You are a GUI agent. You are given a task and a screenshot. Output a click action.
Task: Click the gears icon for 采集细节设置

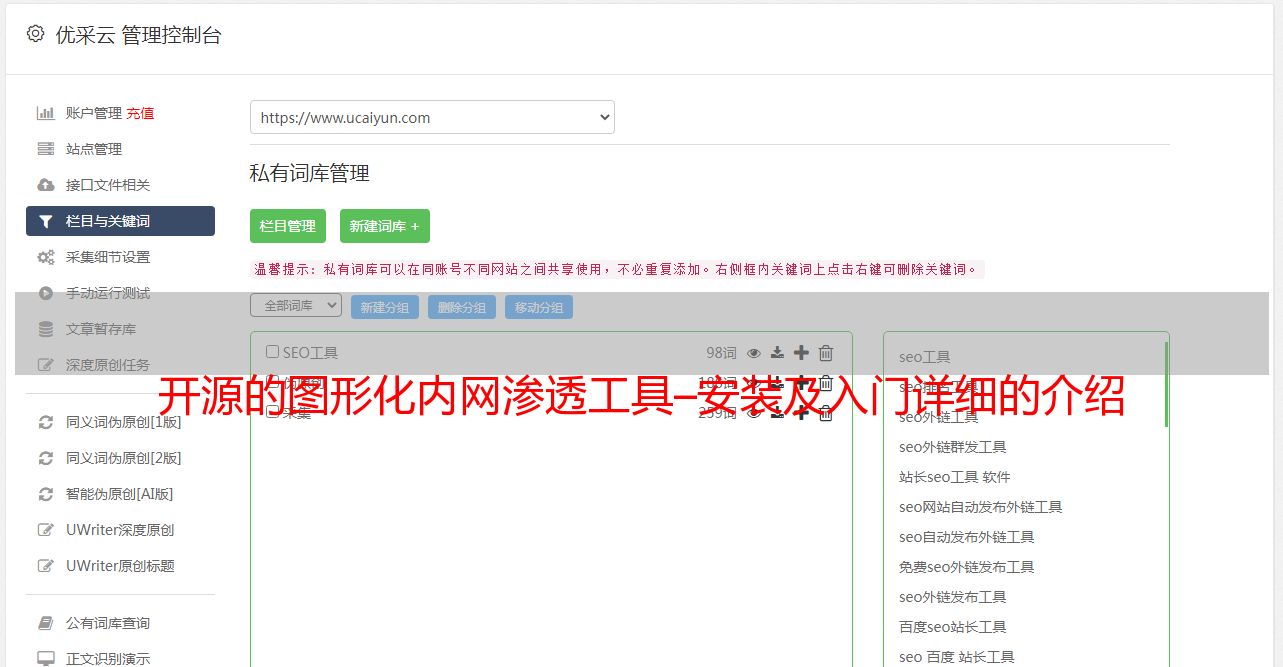46,257
